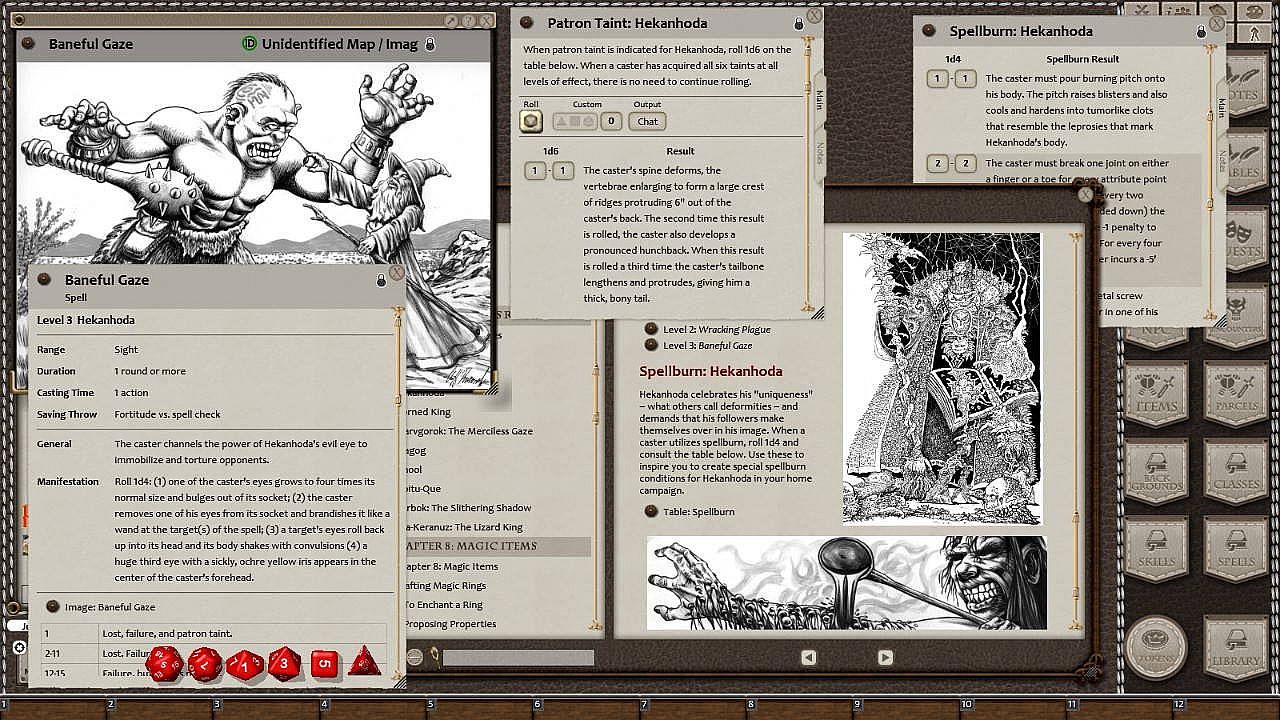Viewport: 1280px width, 720px height.
Task: Click the magnifier icon beside the index search field
Action: (x=434, y=657)
